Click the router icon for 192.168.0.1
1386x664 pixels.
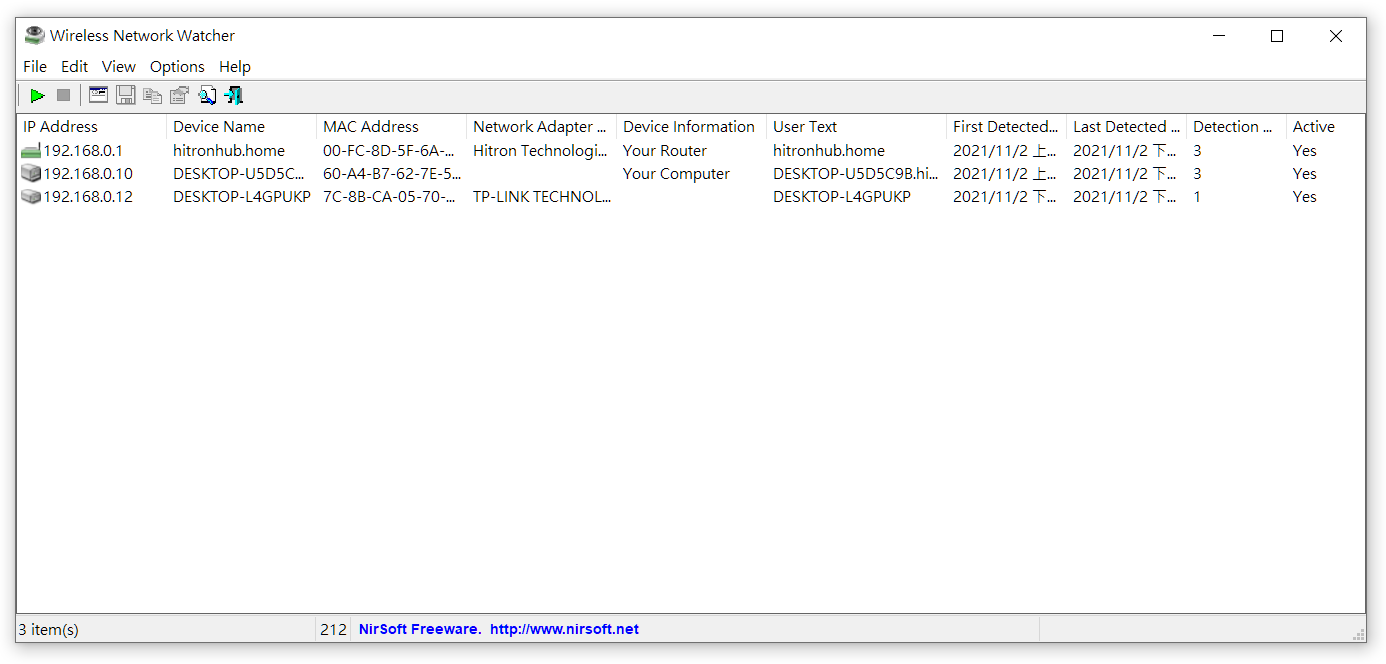click(x=31, y=151)
